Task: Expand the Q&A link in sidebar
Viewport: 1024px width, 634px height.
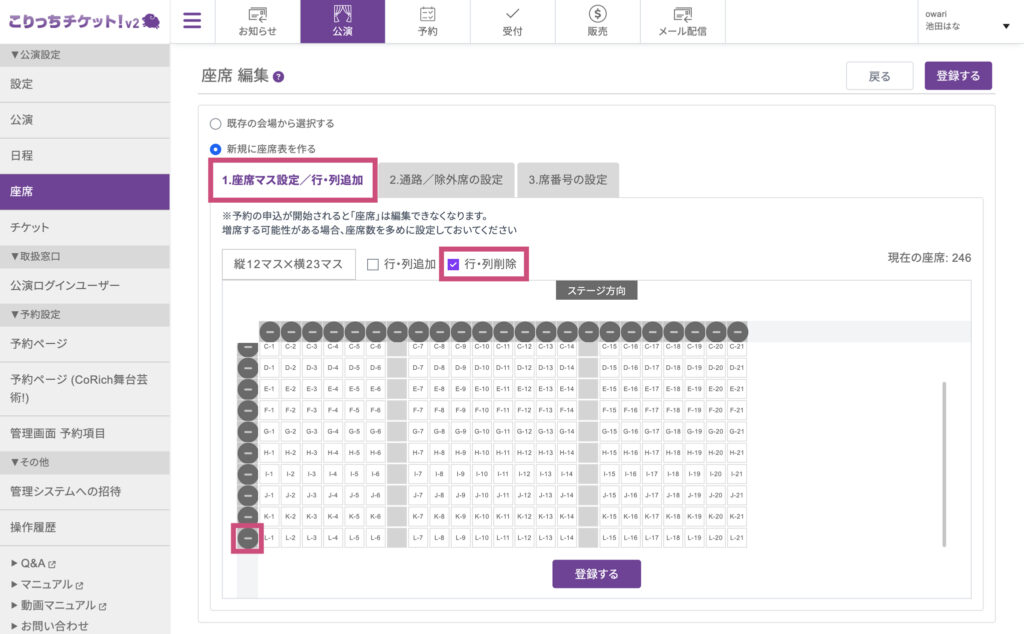Action: 33,563
